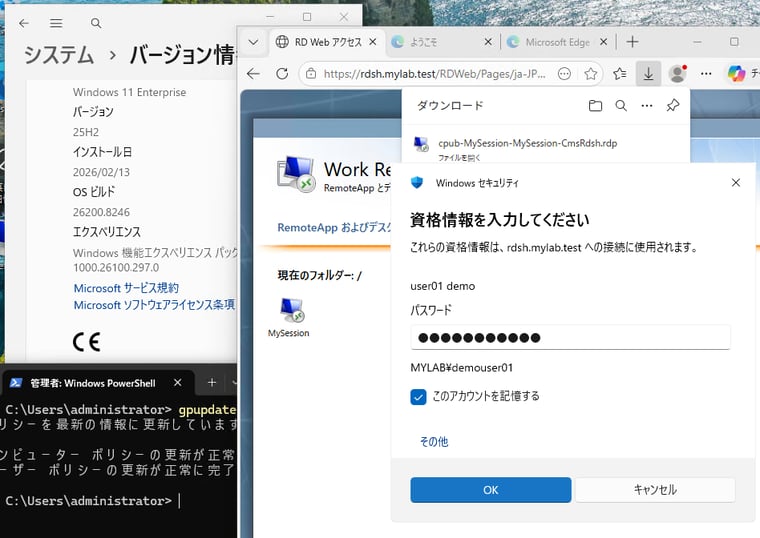Click the rdsh.mylab.test address bar
The width and height of the screenshot is (760, 538).
[x=435, y=74]
